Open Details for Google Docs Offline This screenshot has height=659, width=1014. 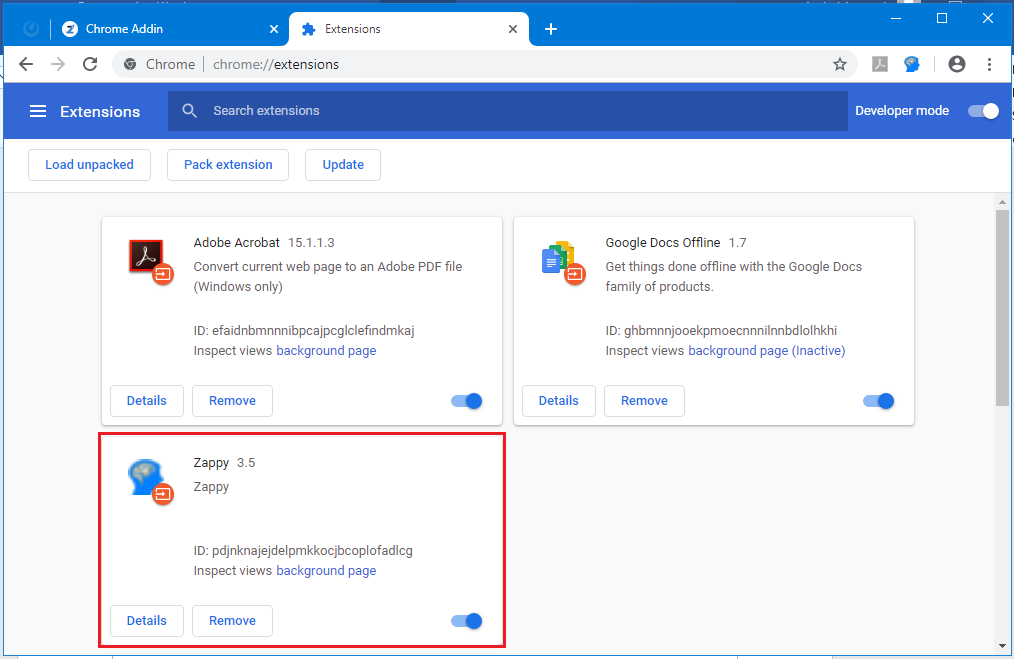(559, 401)
